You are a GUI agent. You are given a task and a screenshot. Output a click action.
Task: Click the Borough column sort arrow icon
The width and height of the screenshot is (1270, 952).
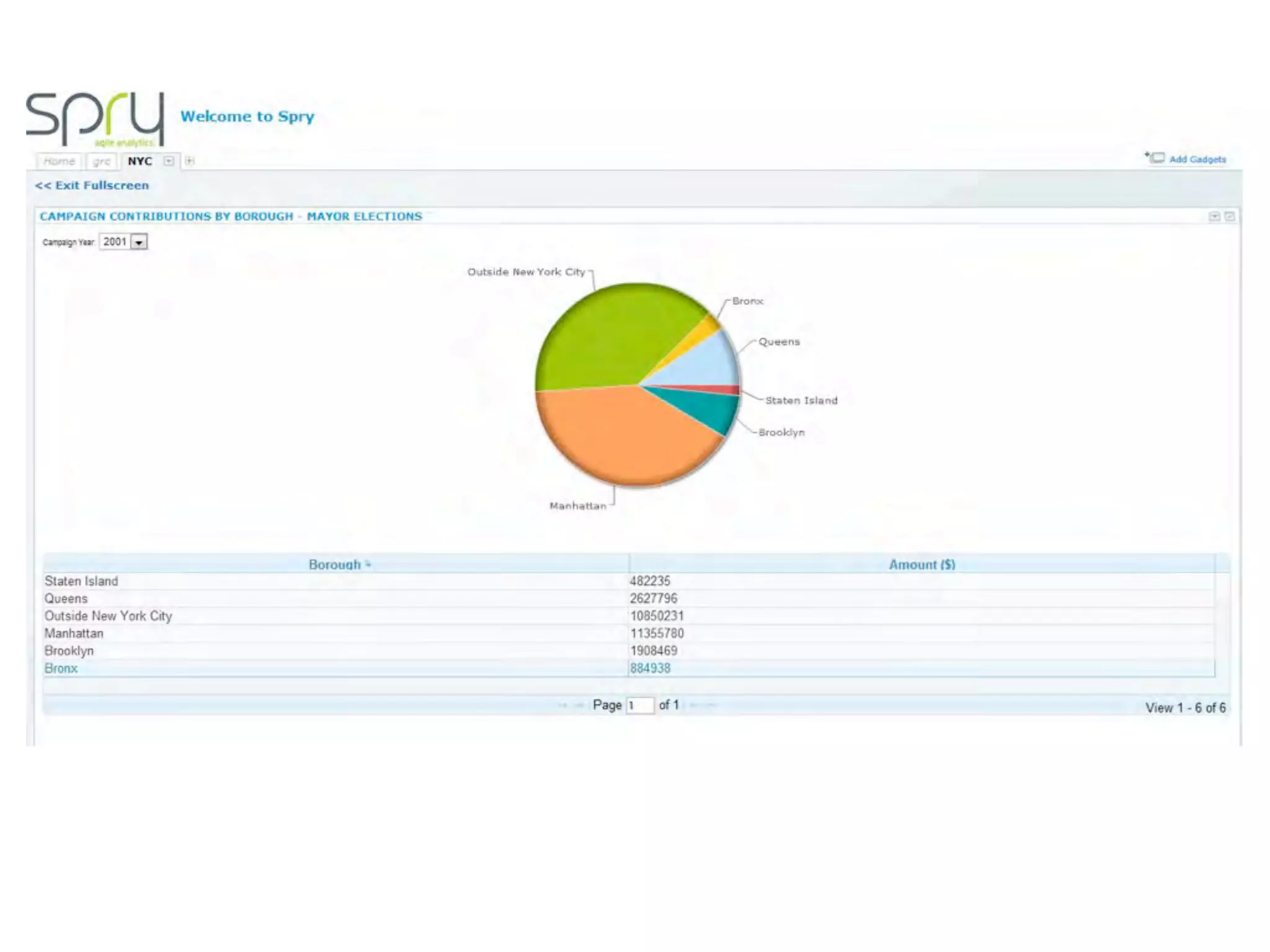[x=368, y=564]
